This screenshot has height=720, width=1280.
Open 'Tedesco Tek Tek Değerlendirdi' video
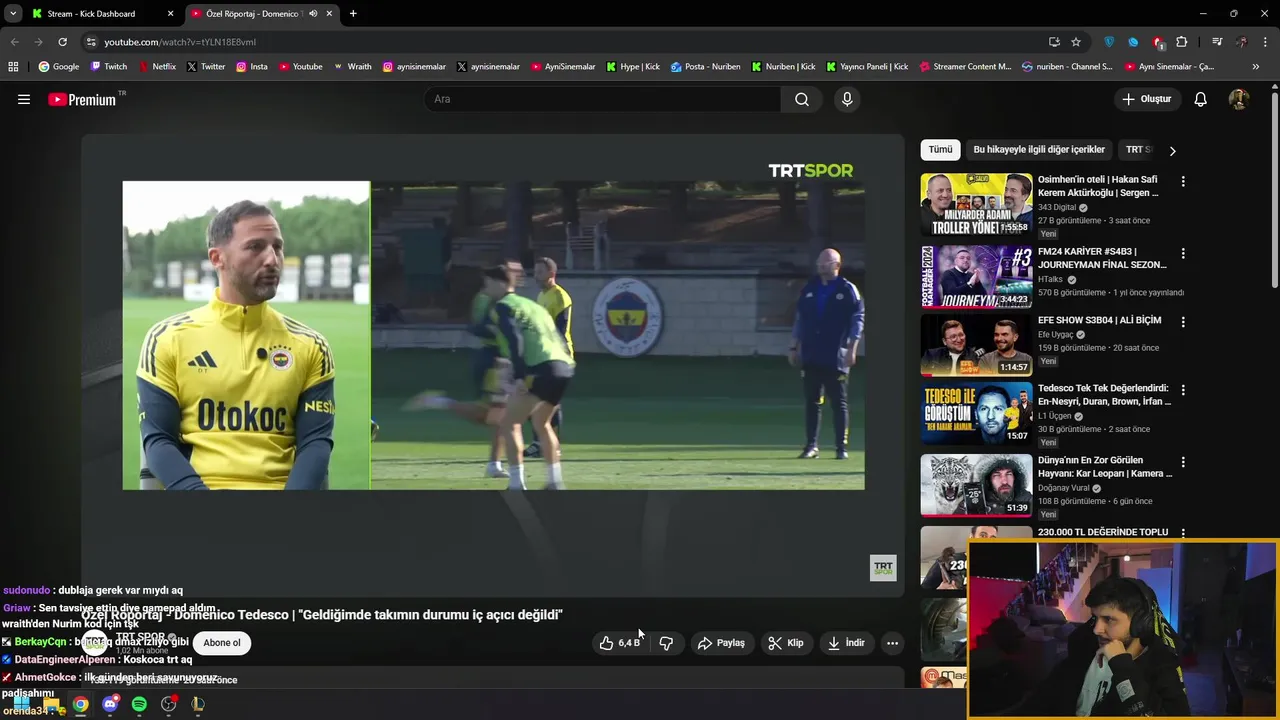1102,394
